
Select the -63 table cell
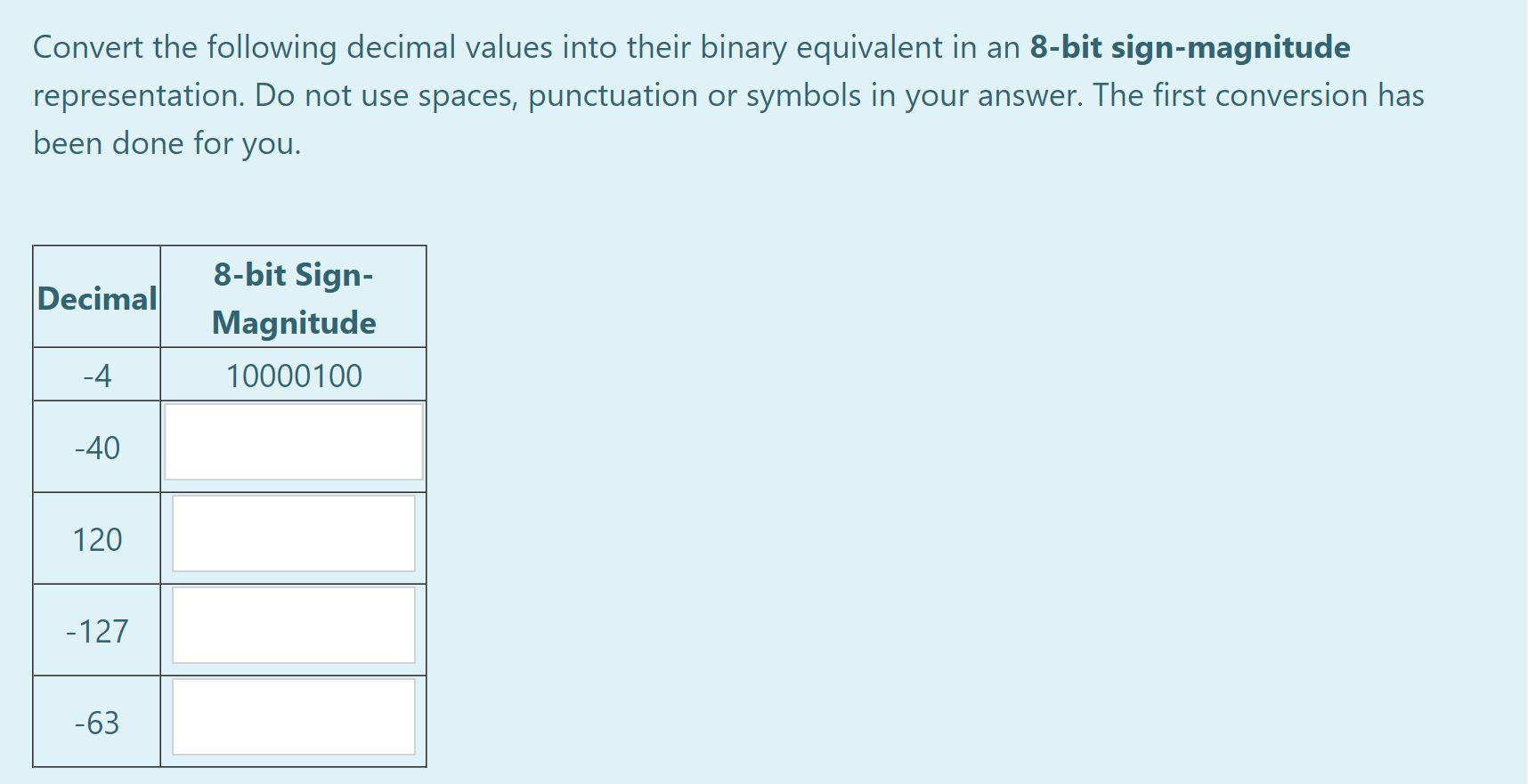coord(96,723)
